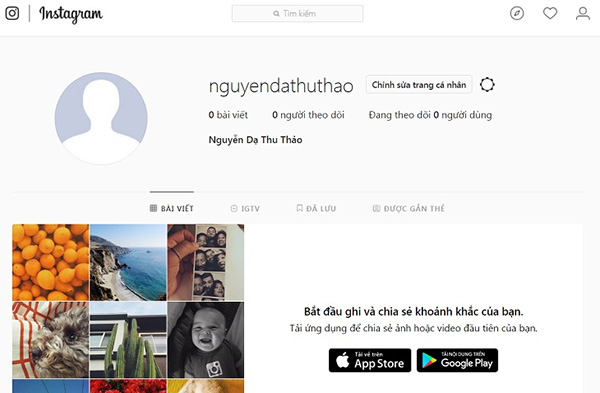Click the oranges sample photo
600x393 pixels.
pyautogui.click(x=51, y=262)
